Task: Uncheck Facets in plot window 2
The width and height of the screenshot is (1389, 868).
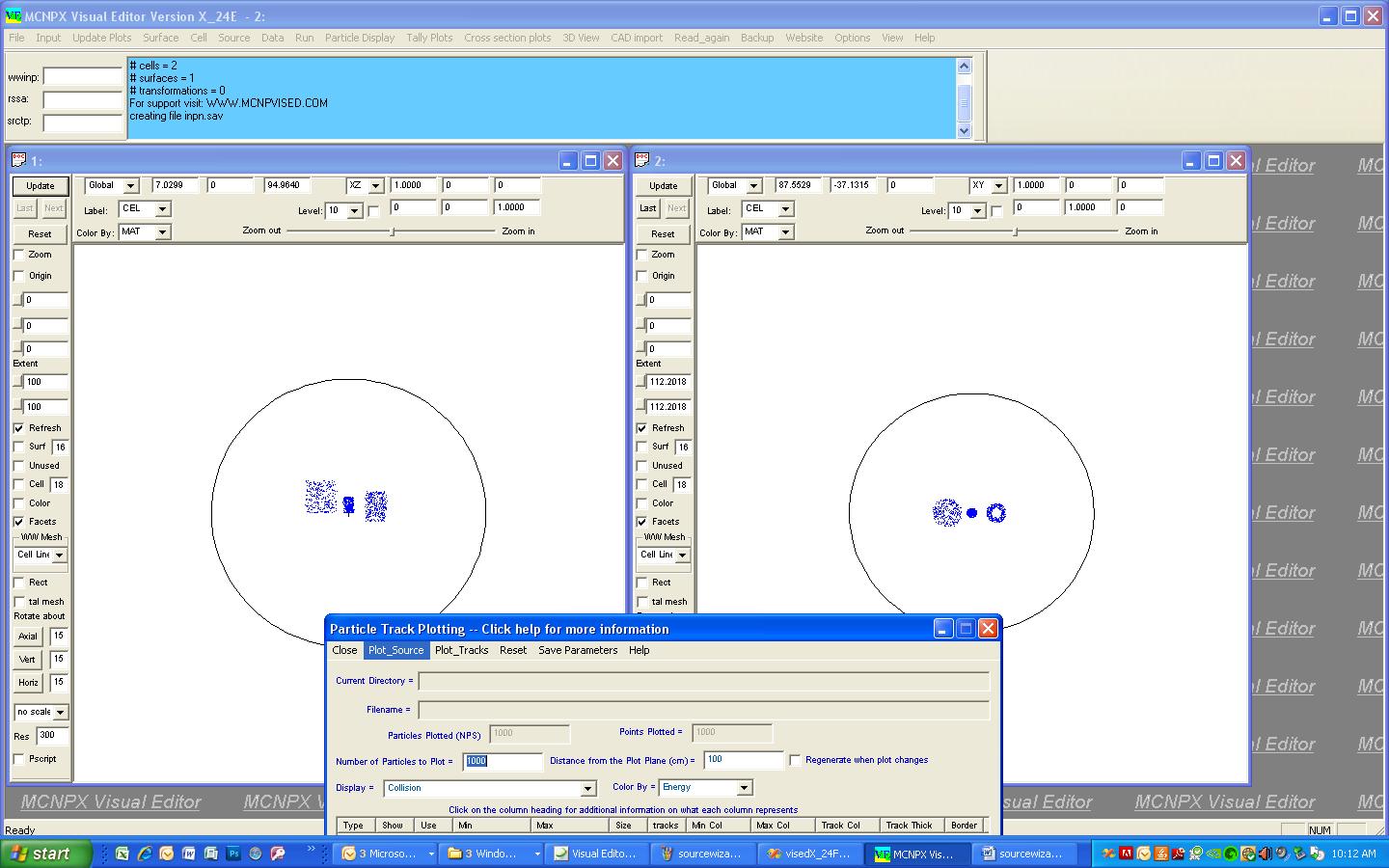Action: click(642, 522)
